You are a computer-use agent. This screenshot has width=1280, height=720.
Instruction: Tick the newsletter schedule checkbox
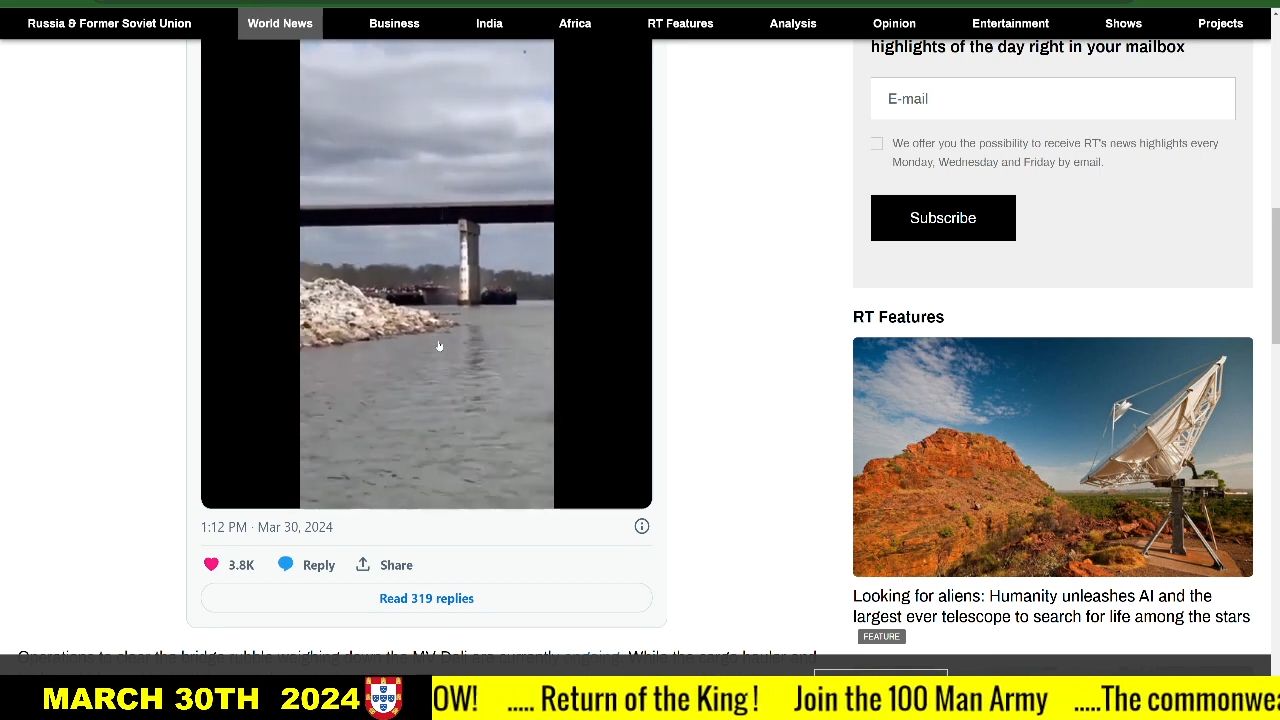pos(877,144)
